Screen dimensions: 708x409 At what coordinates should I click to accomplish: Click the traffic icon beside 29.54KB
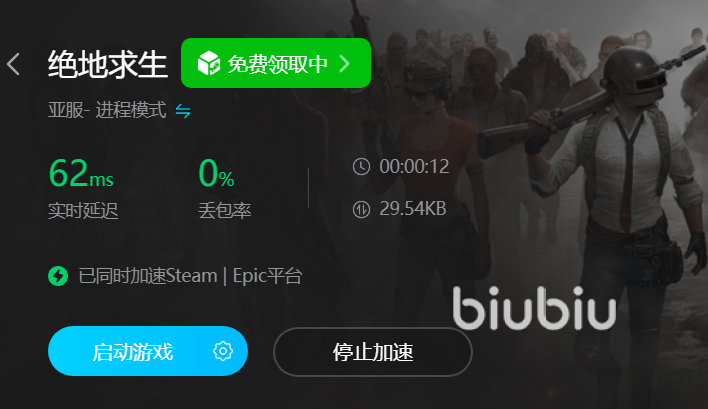coord(361,209)
